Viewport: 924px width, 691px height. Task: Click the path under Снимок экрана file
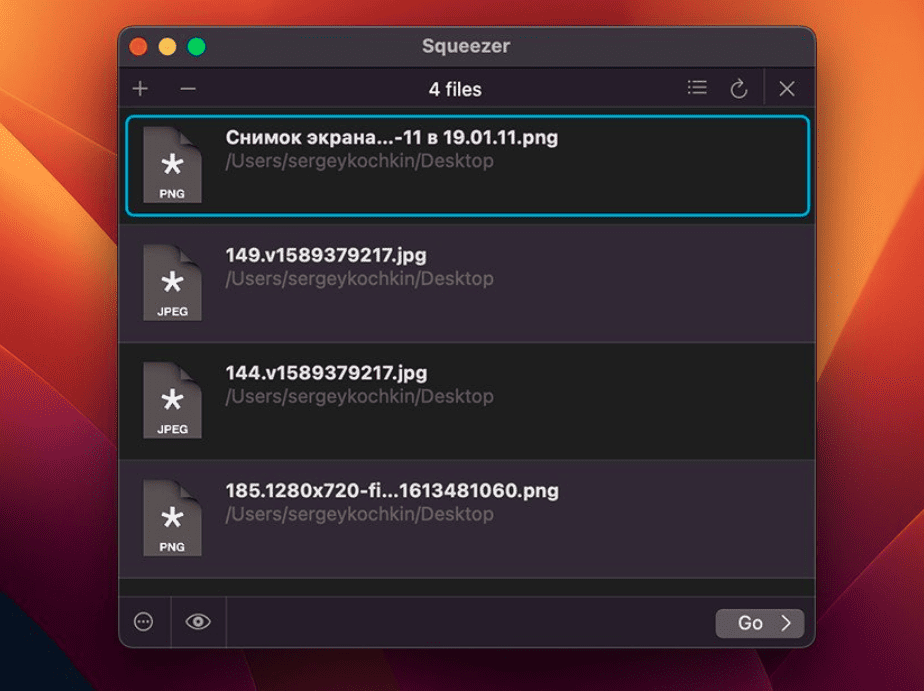coord(359,161)
